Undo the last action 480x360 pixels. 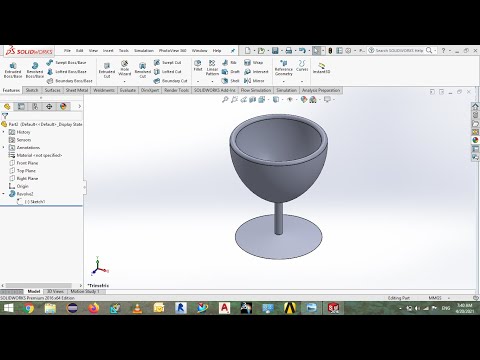(x=302, y=51)
